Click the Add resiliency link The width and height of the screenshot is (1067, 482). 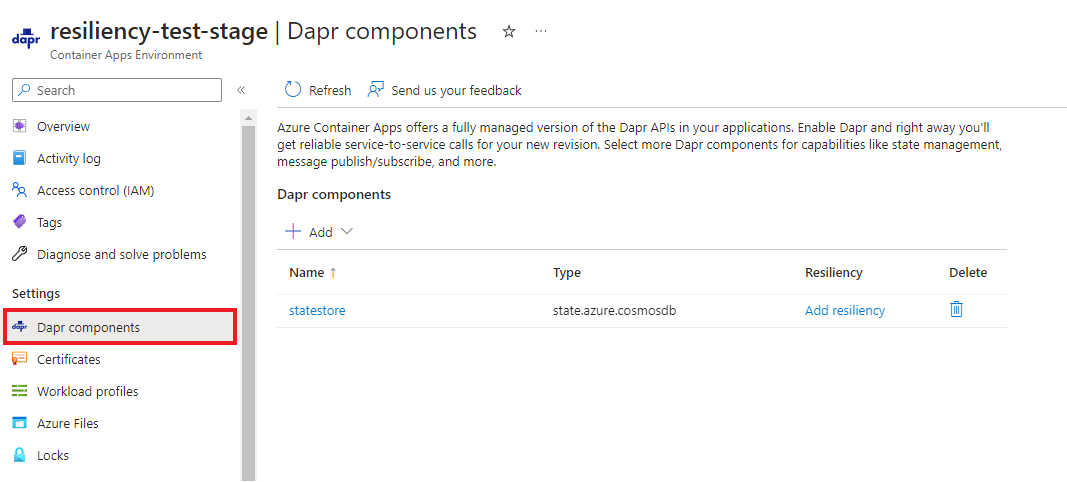pyautogui.click(x=845, y=310)
